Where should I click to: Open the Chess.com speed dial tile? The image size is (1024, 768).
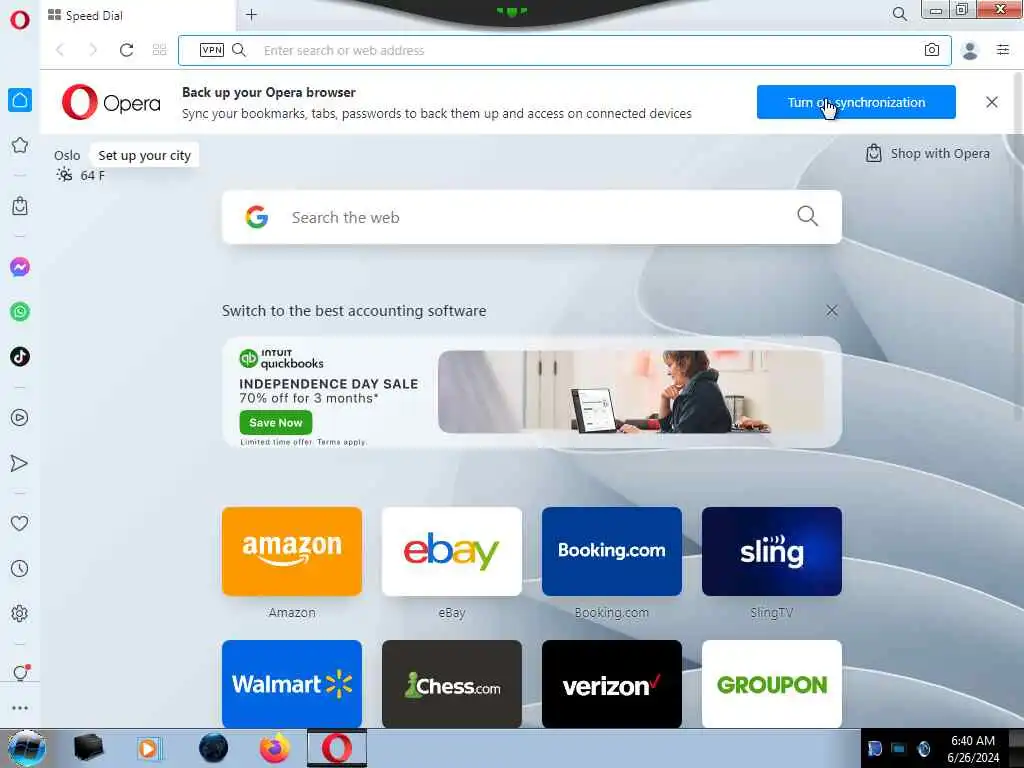pyautogui.click(x=452, y=684)
